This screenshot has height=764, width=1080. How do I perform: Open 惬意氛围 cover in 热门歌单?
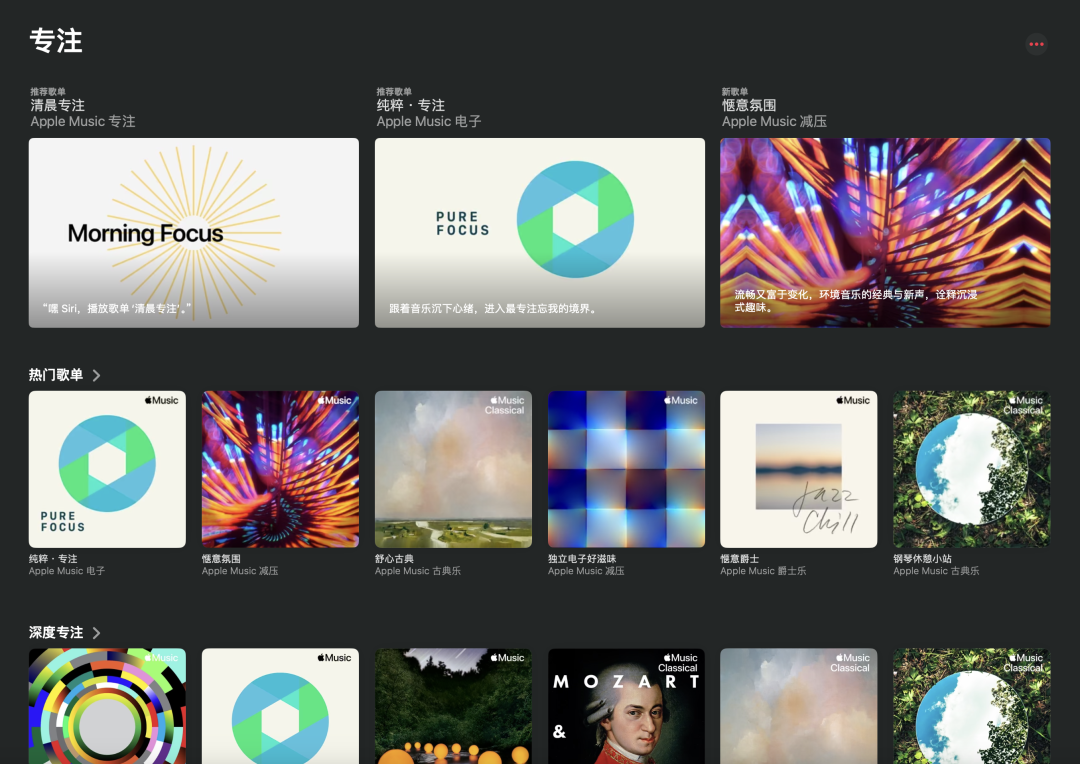pyautogui.click(x=280, y=469)
